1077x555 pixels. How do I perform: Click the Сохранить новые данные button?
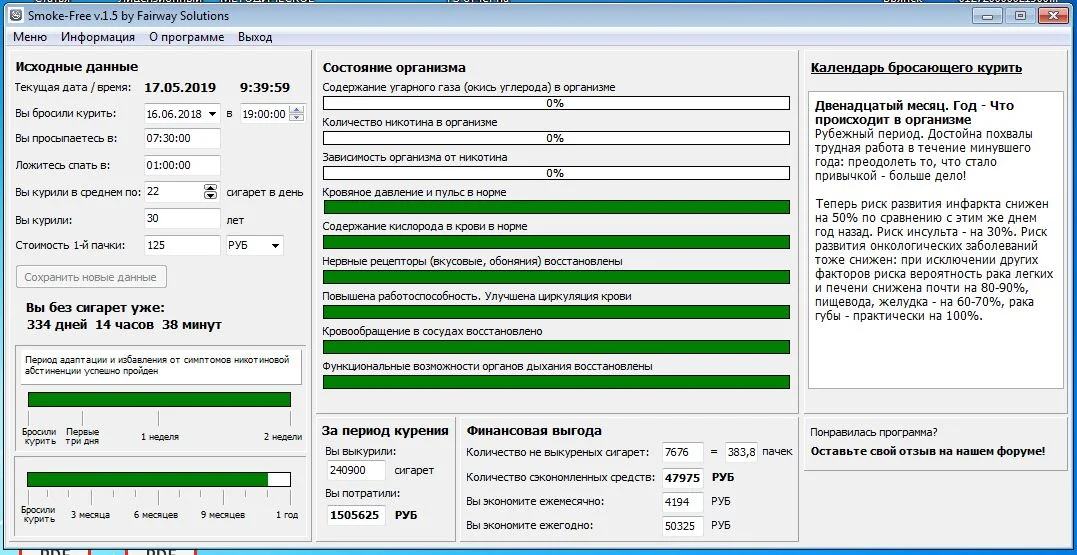coord(91,277)
